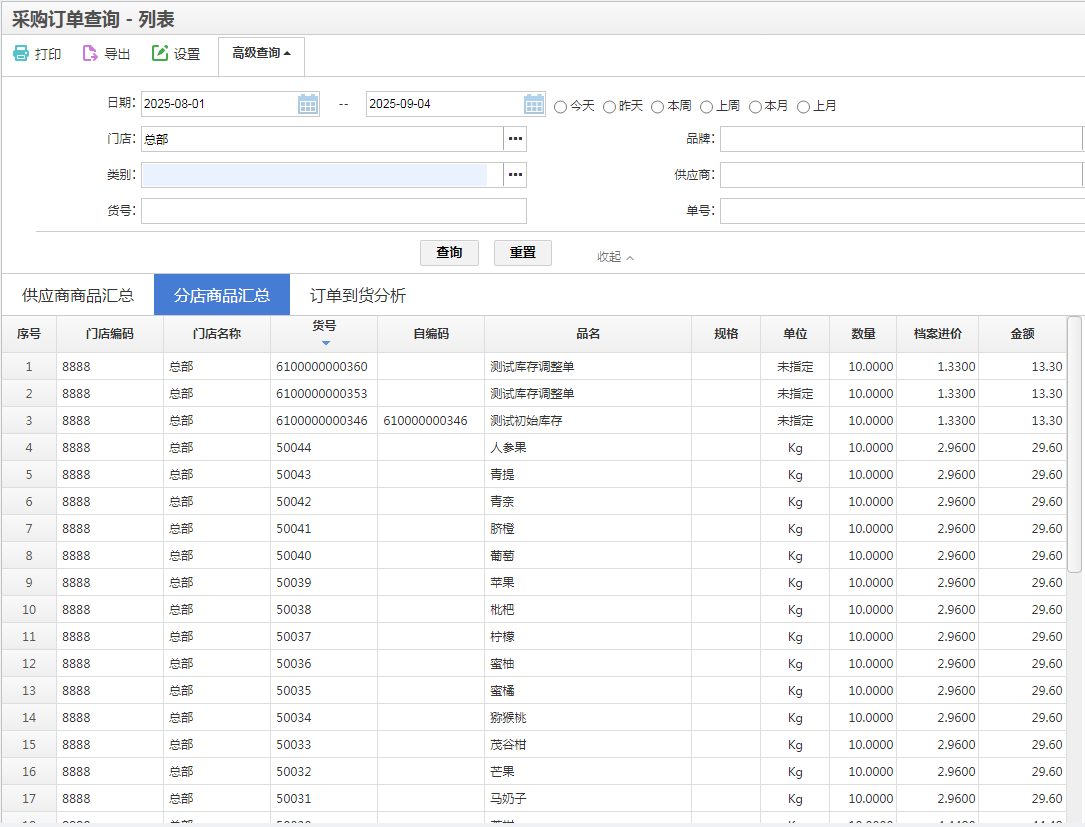
Task: Open the start date calendar picker
Action: pos(308,104)
